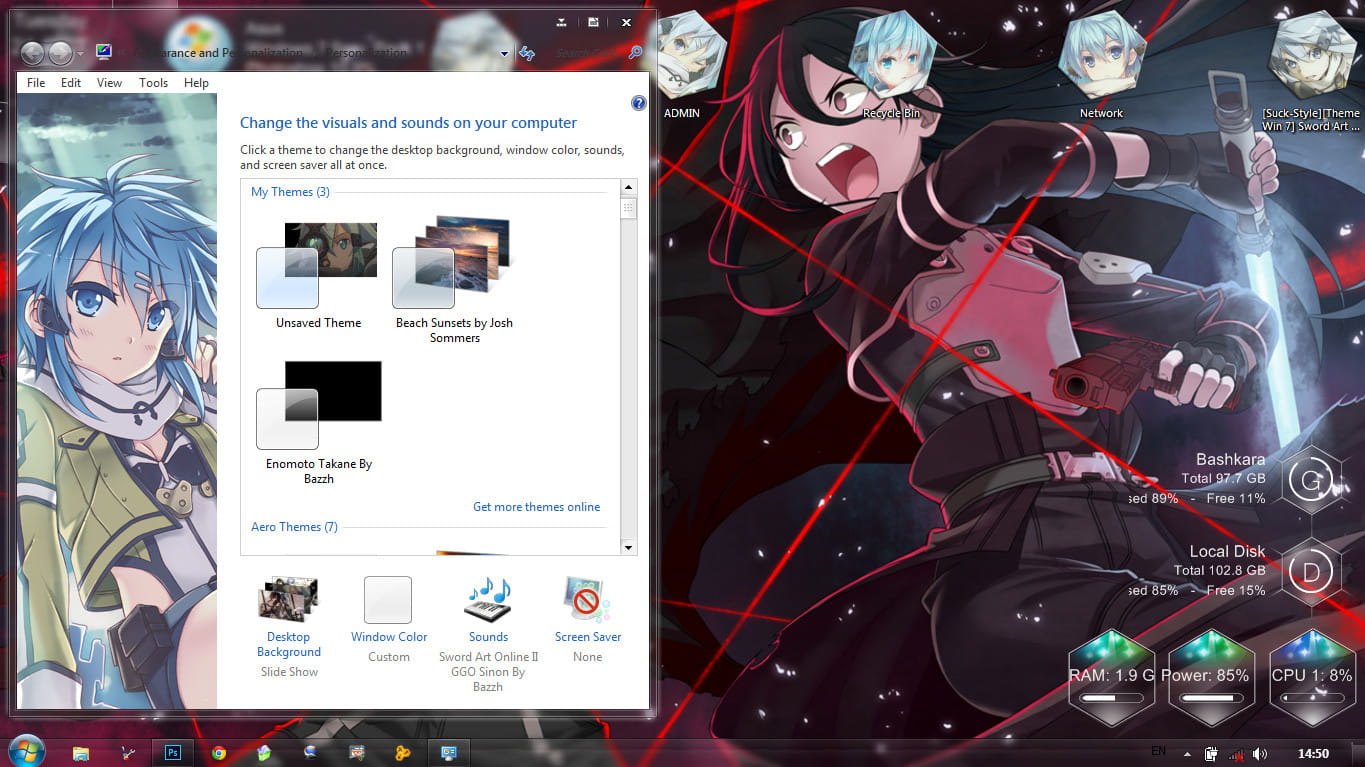
Task: Click the refresh icon beside the address bar
Action: click(527, 53)
